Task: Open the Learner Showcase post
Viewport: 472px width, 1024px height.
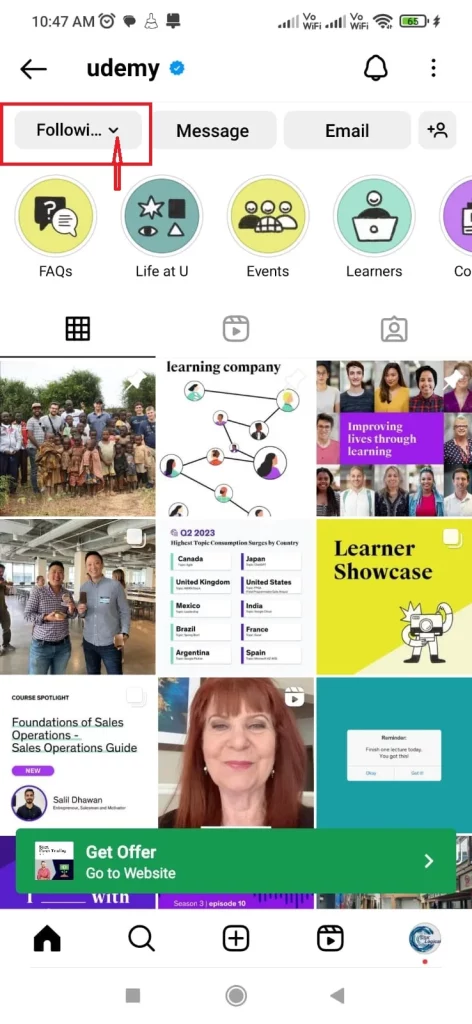Action: [394, 597]
